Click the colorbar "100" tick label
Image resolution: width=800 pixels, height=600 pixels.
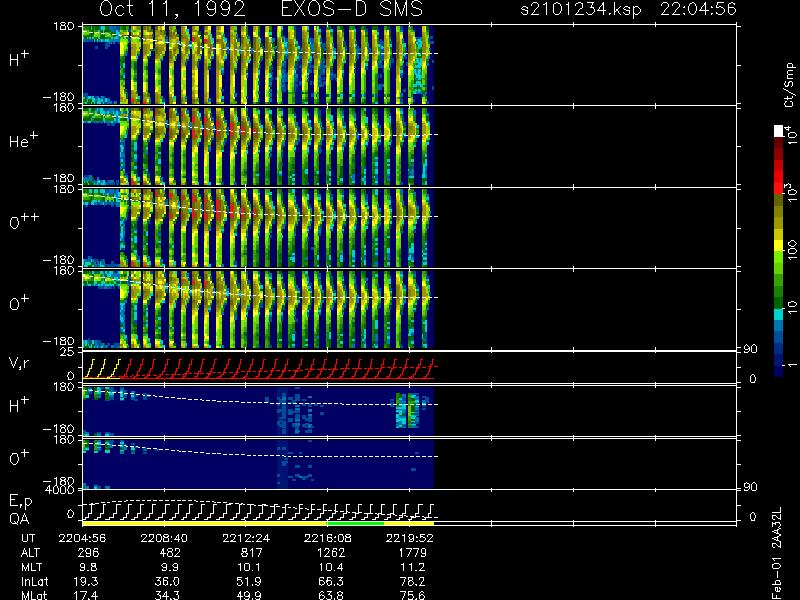791,250
